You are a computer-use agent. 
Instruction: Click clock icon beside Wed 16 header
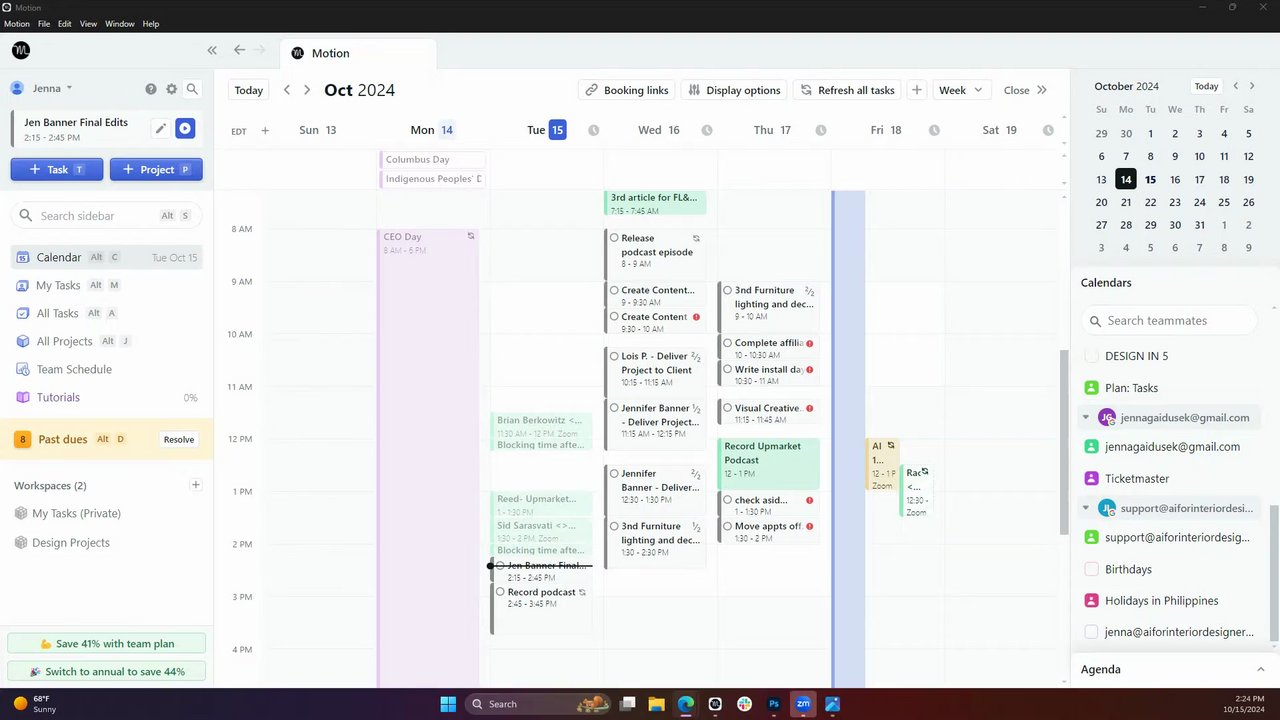tap(707, 130)
